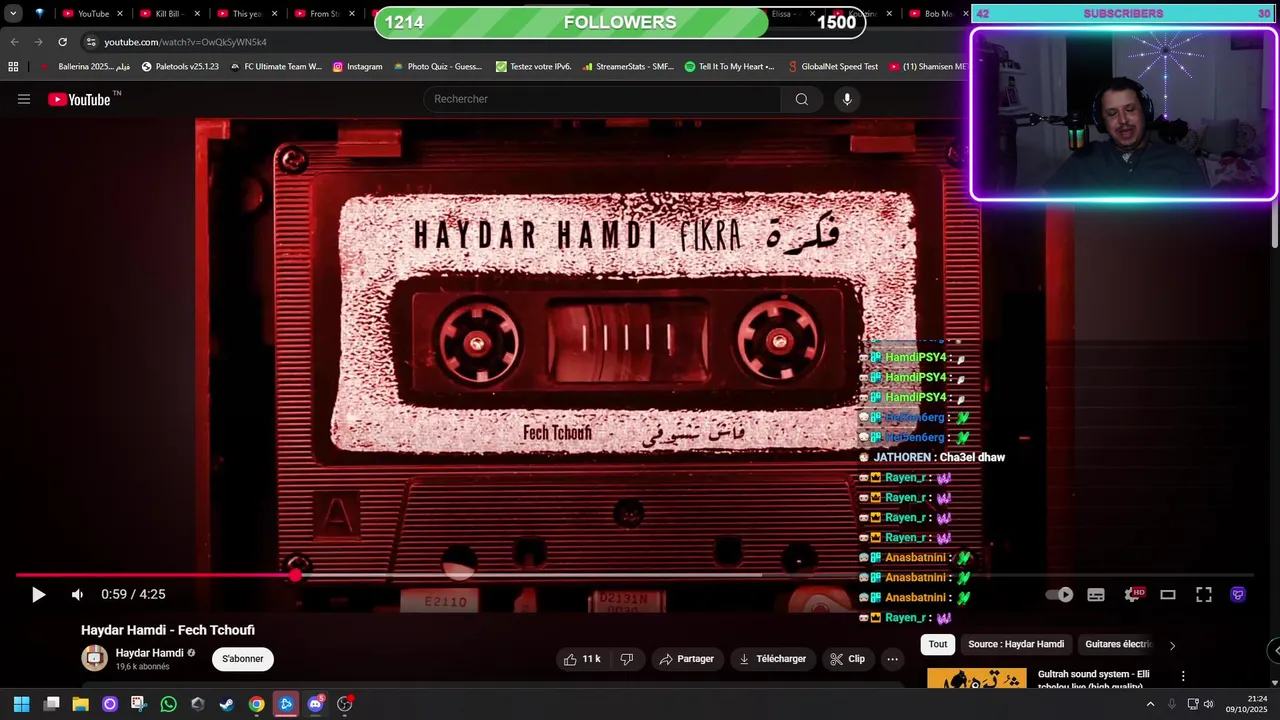Click the Télécharger download button
Image resolution: width=1280 pixels, height=720 pixels.
pyautogui.click(x=772, y=659)
